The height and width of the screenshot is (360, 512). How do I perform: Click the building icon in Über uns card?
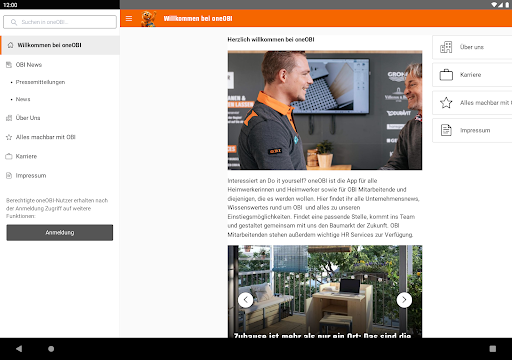[446, 47]
